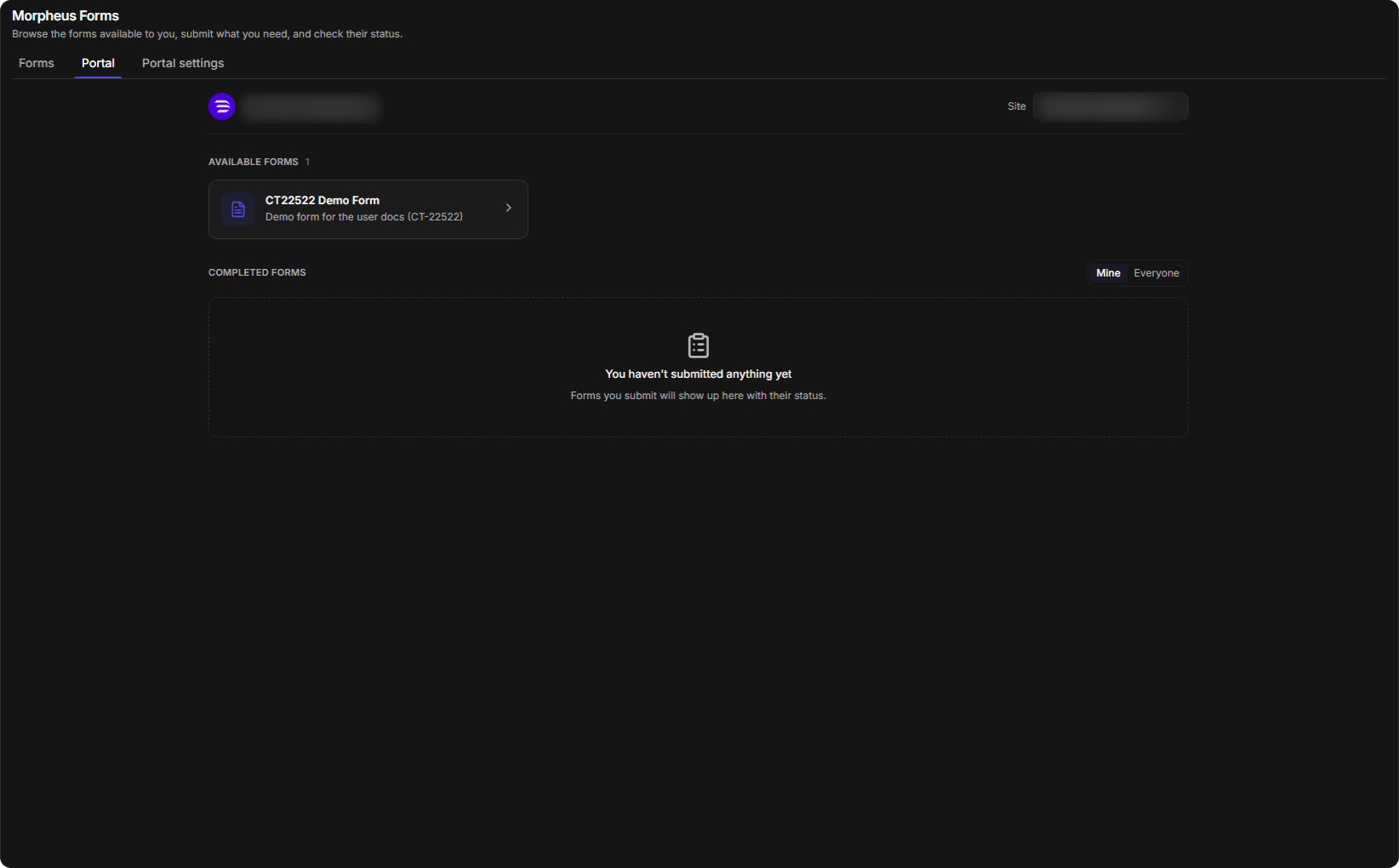The width and height of the screenshot is (1399, 868).
Task: Select the Portal tab
Action: 98,63
